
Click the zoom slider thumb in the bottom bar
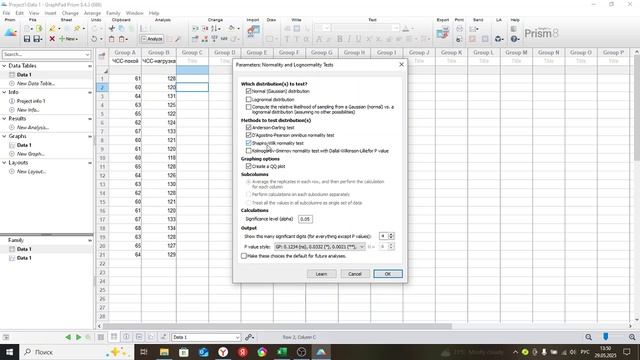pos(606,336)
